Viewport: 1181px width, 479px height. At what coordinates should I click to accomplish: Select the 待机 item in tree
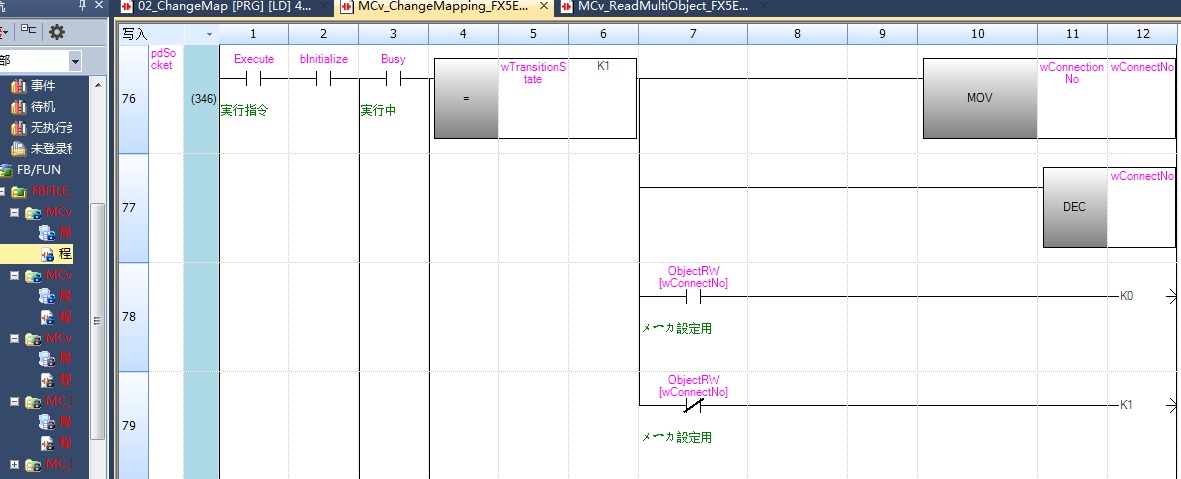point(42,107)
